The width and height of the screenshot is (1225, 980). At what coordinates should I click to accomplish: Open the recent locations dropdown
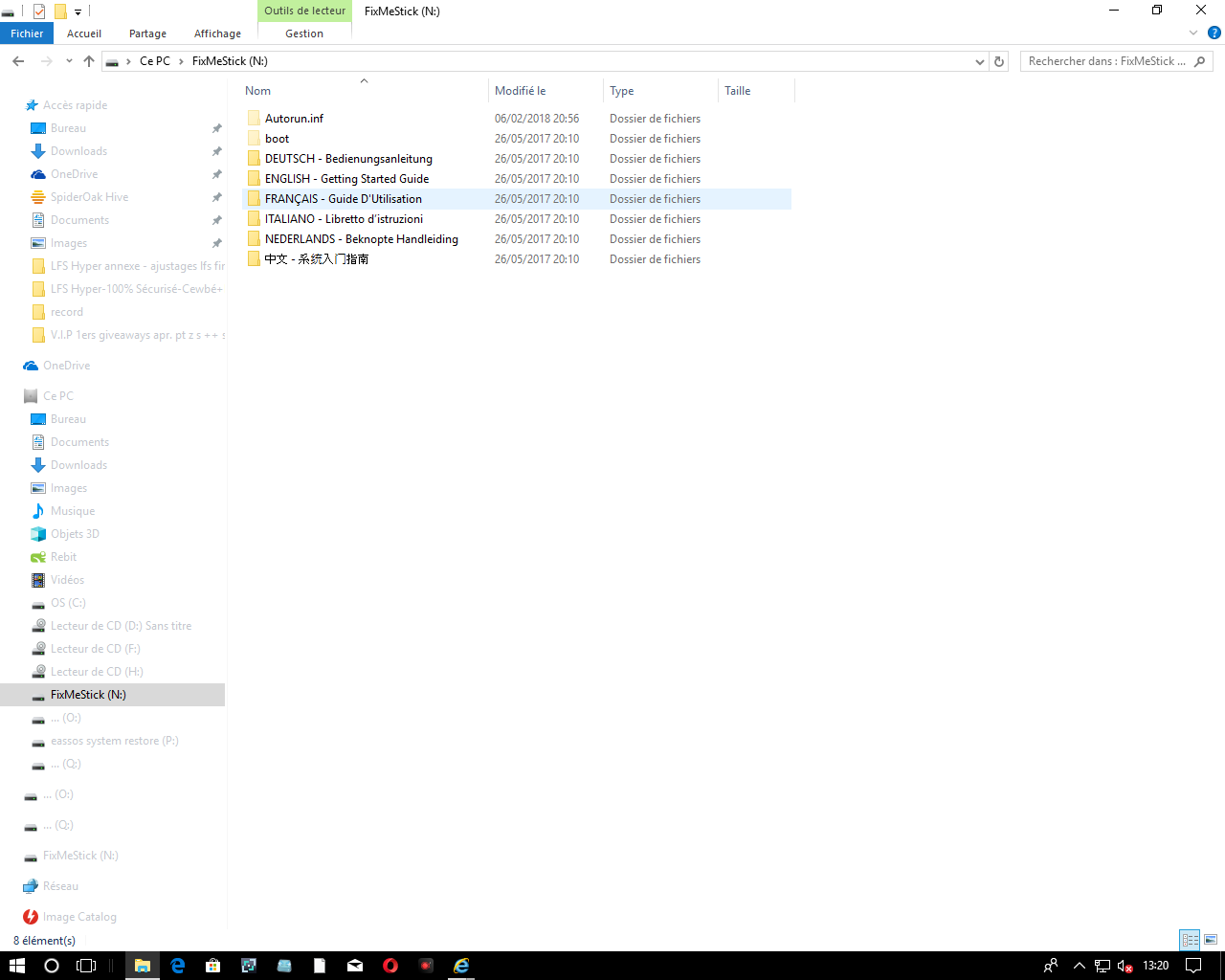point(69,61)
